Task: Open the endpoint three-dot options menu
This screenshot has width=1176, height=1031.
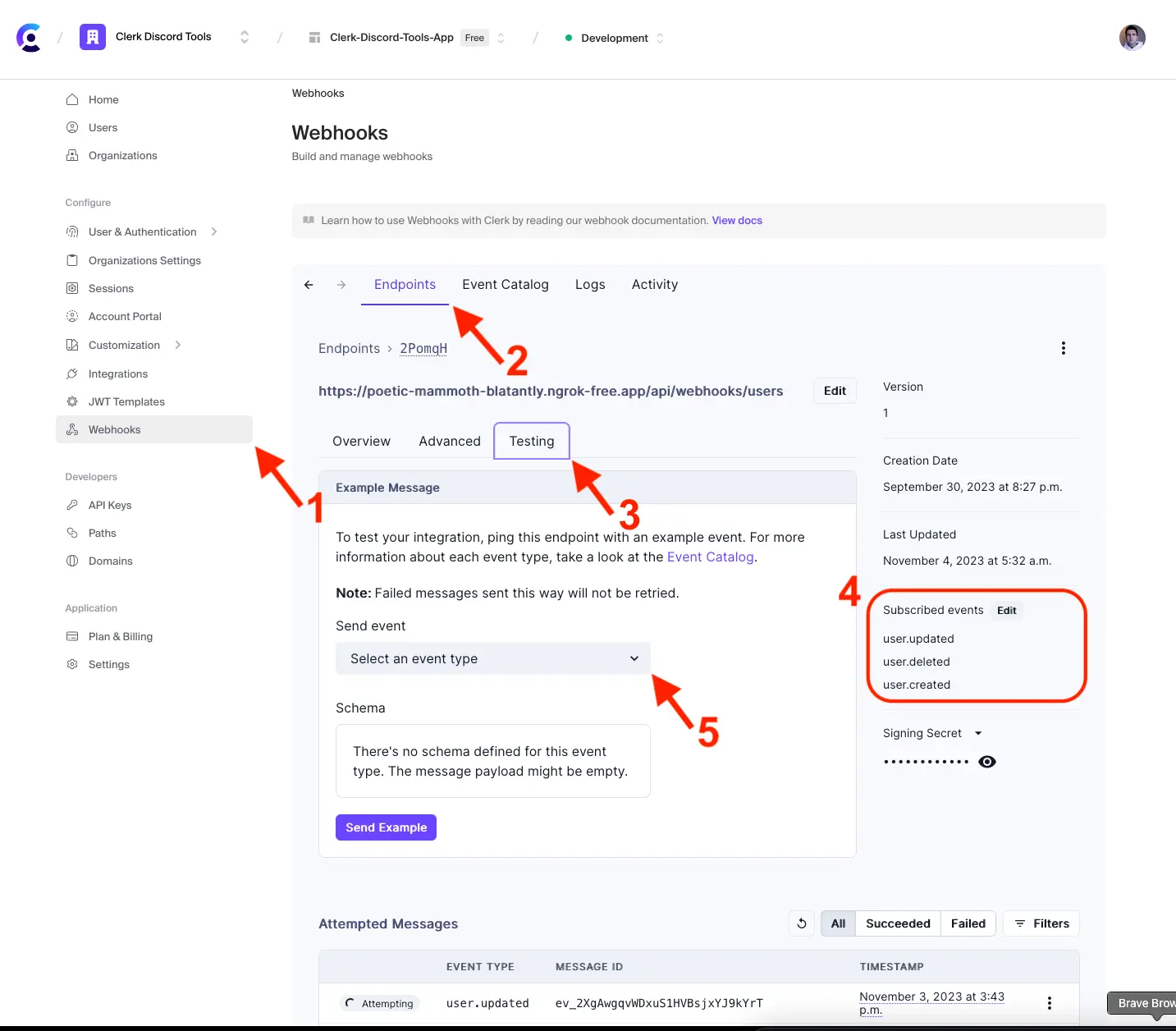Action: (x=1064, y=348)
